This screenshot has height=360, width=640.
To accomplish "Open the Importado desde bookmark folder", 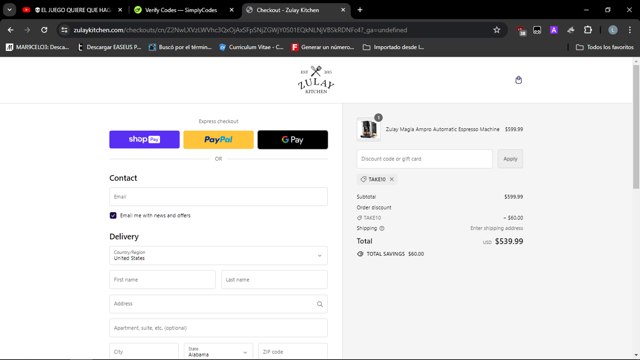I will coord(393,47).
